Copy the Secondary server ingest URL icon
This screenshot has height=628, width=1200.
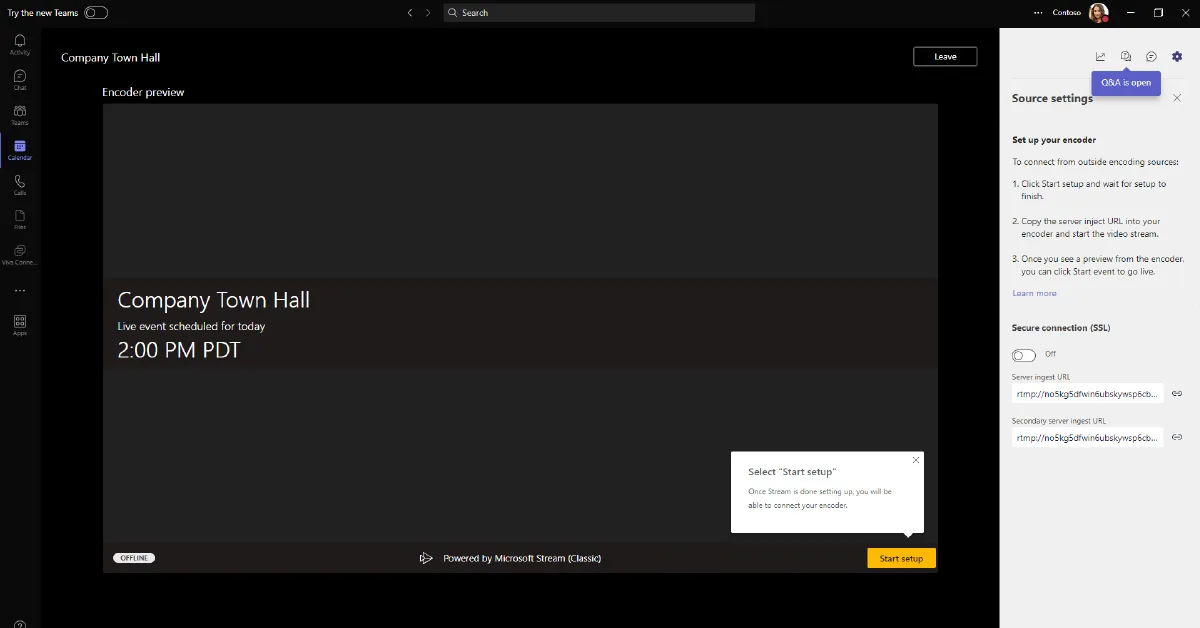pos(1177,437)
